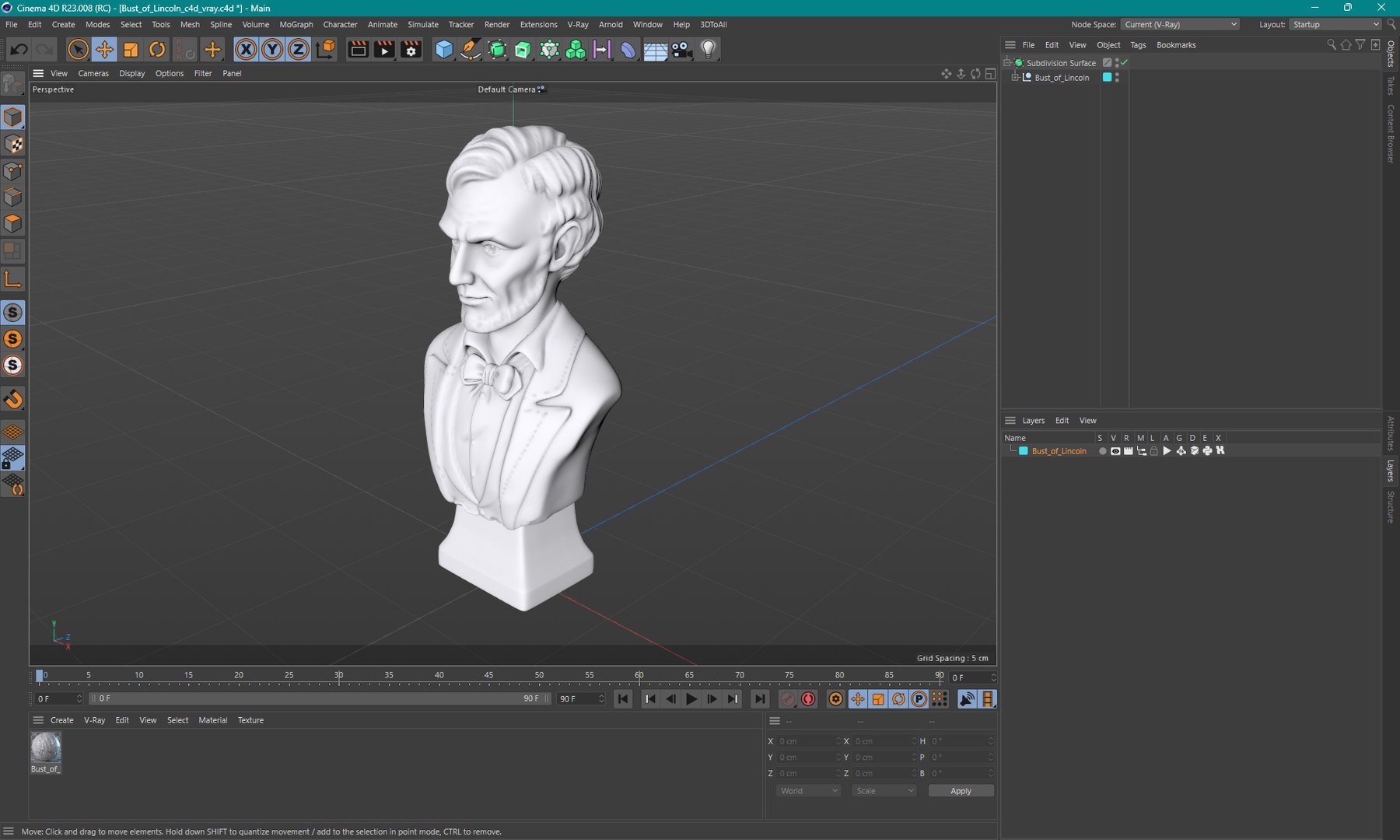Switch to Edges mode
The height and width of the screenshot is (840, 1400).
[13, 197]
